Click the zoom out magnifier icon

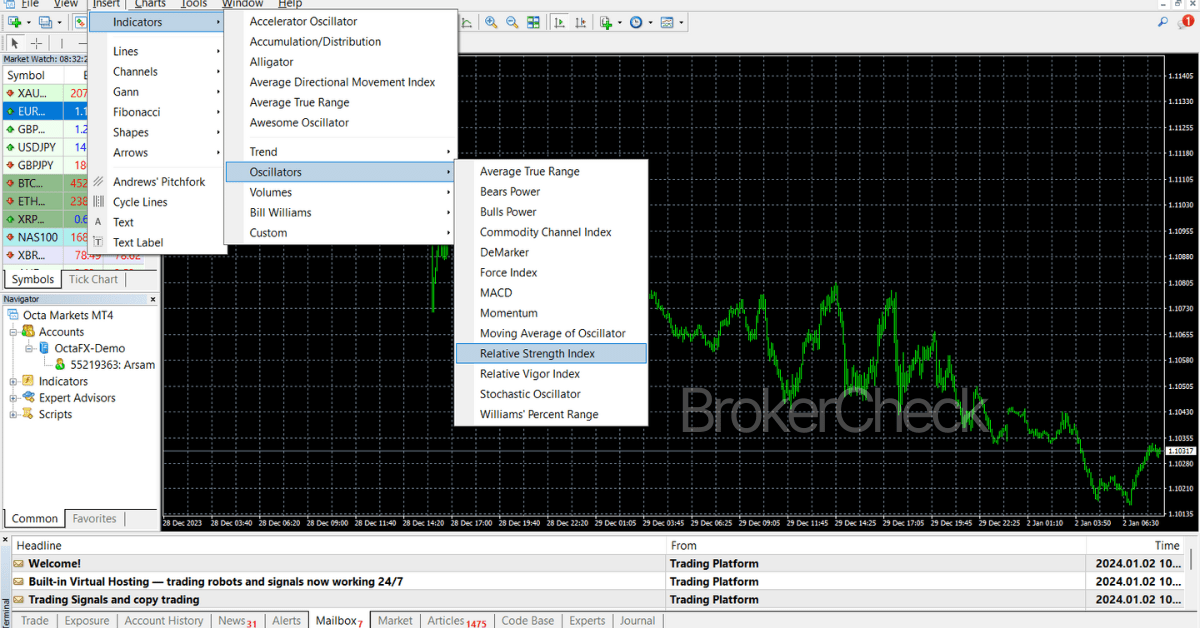click(x=512, y=22)
